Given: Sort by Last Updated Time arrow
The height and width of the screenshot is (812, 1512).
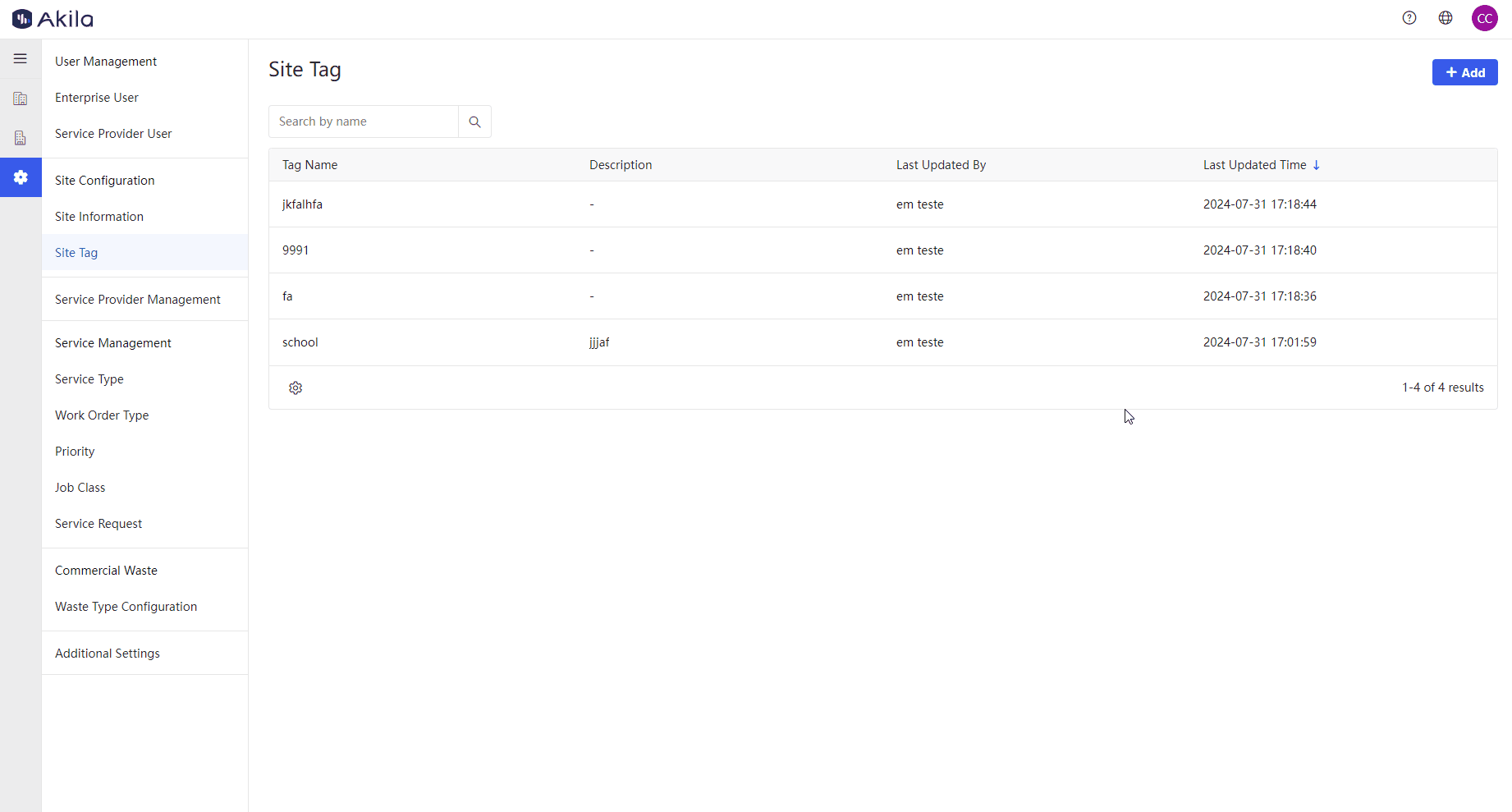Looking at the screenshot, I should click(1317, 165).
